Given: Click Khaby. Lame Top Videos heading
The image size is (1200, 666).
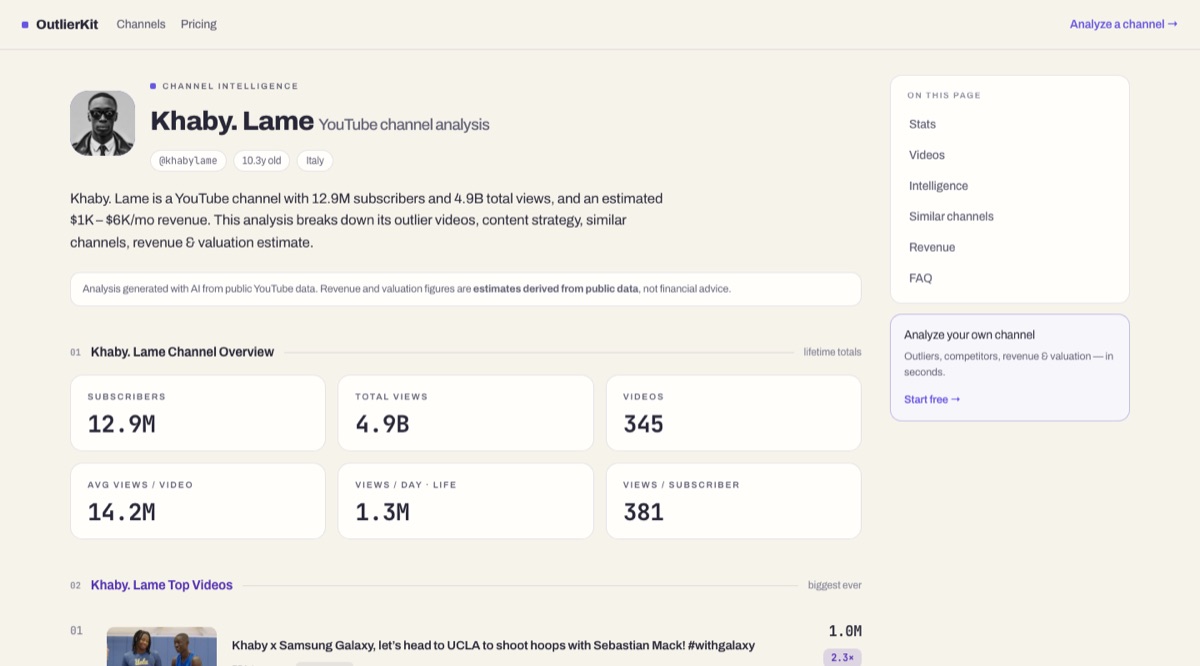Looking at the screenshot, I should [x=162, y=585].
